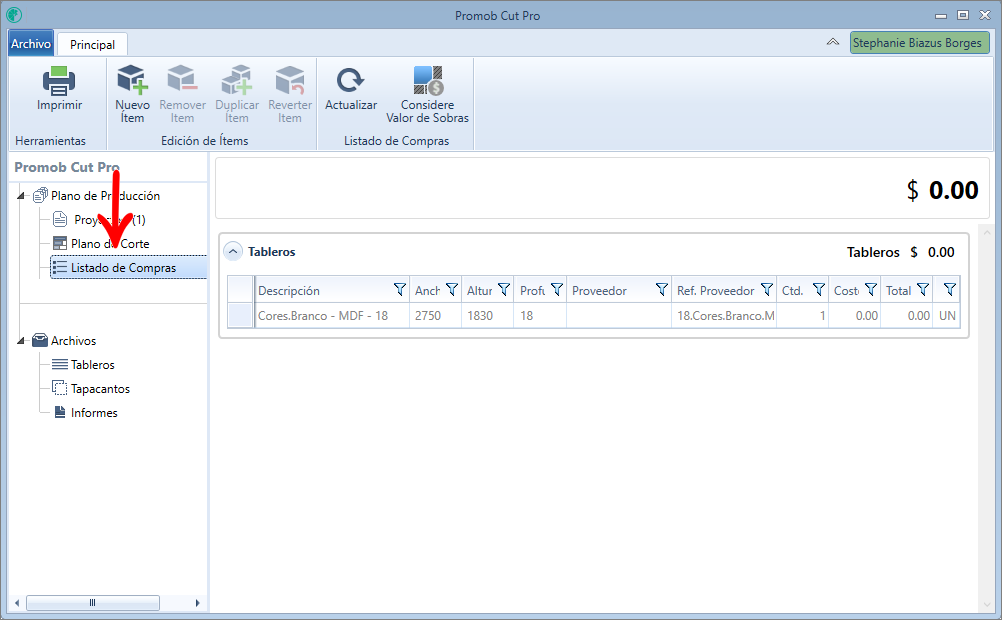Click the Promob Cut Pro app icon
This screenshot has width=1002, height=620.
[x=14, y=15]
